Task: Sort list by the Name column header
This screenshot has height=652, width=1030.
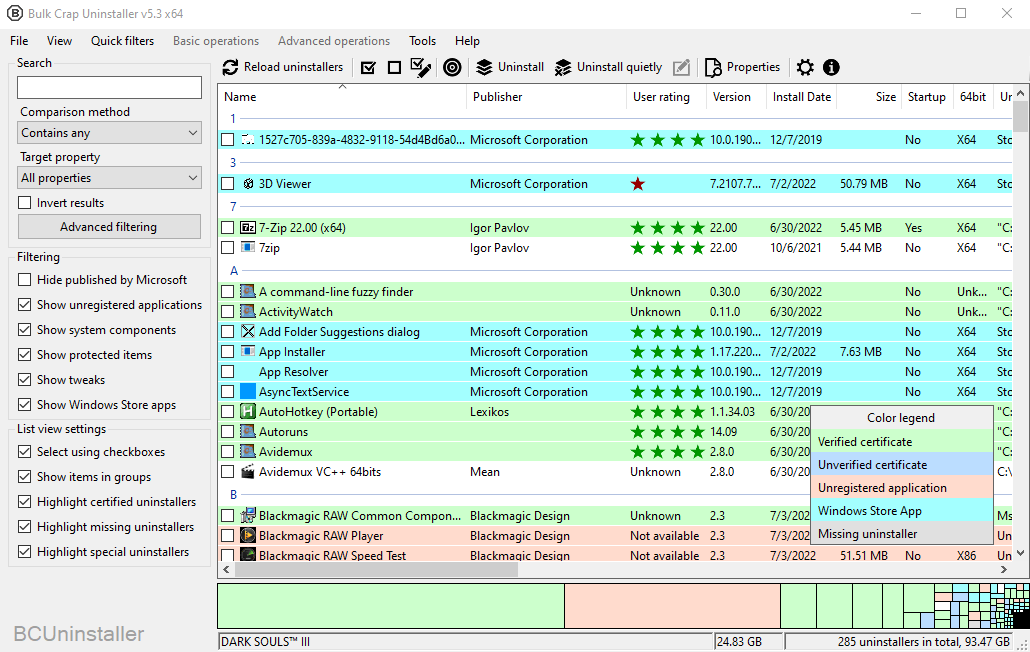Action: pyautogui.click(x=240, y=97)
